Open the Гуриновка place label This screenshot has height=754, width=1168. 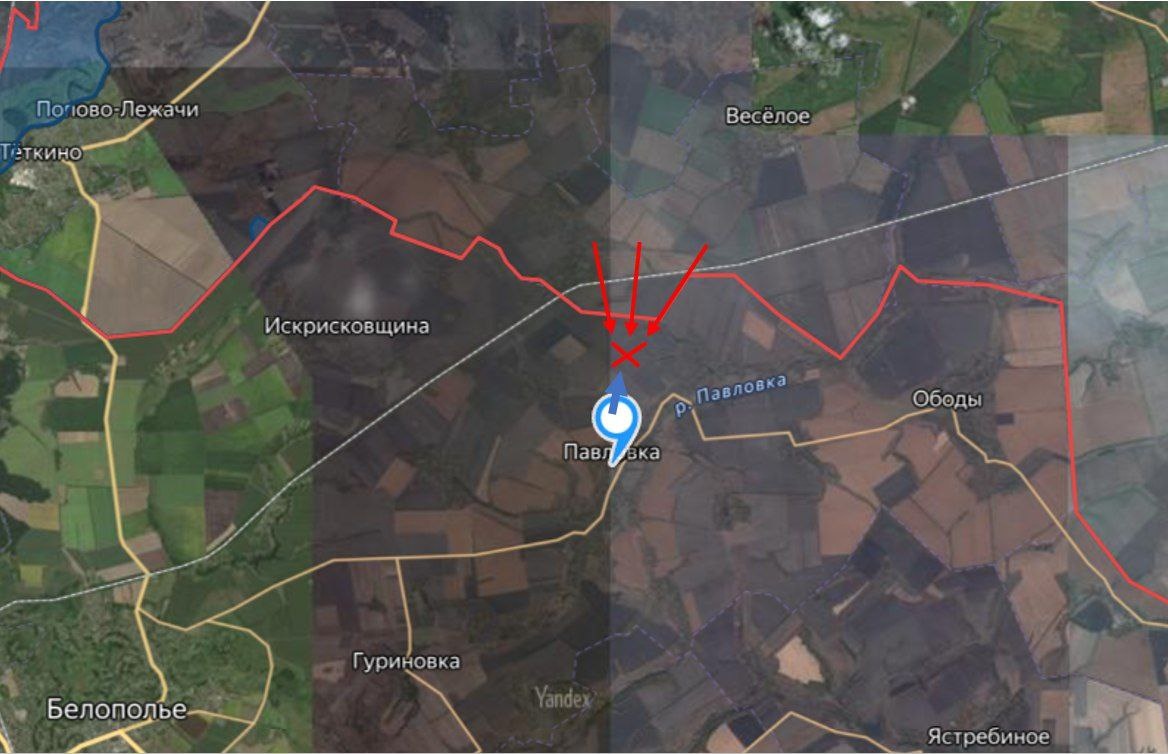[x=406, y=661]
